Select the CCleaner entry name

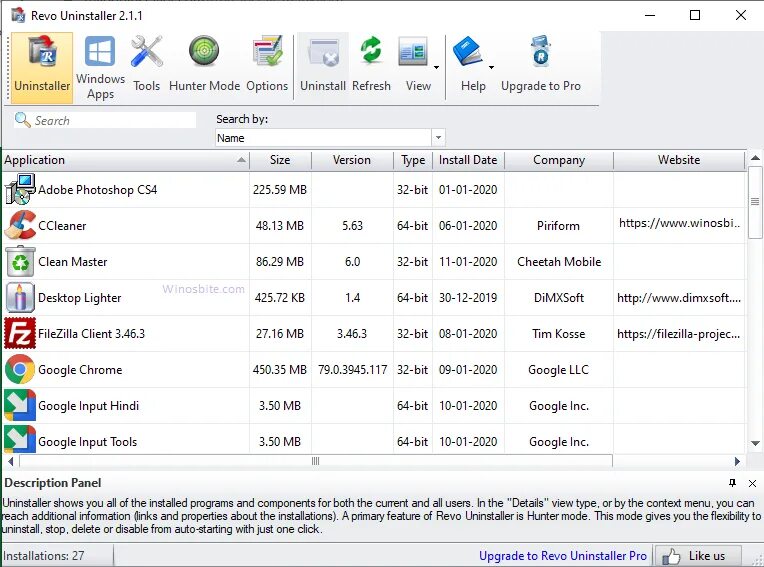62,226
